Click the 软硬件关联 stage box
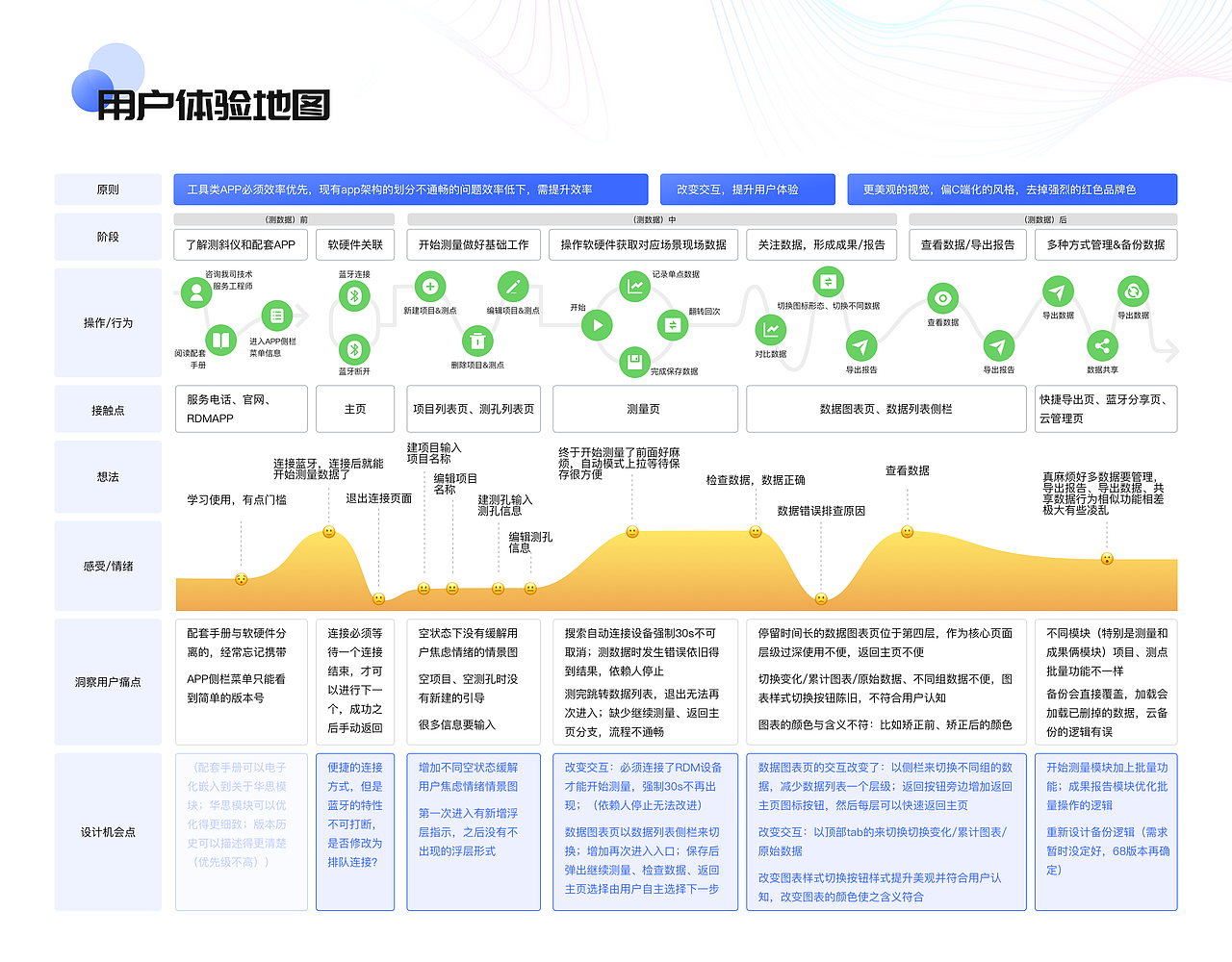1232x962 pixels. coord(355,244)
